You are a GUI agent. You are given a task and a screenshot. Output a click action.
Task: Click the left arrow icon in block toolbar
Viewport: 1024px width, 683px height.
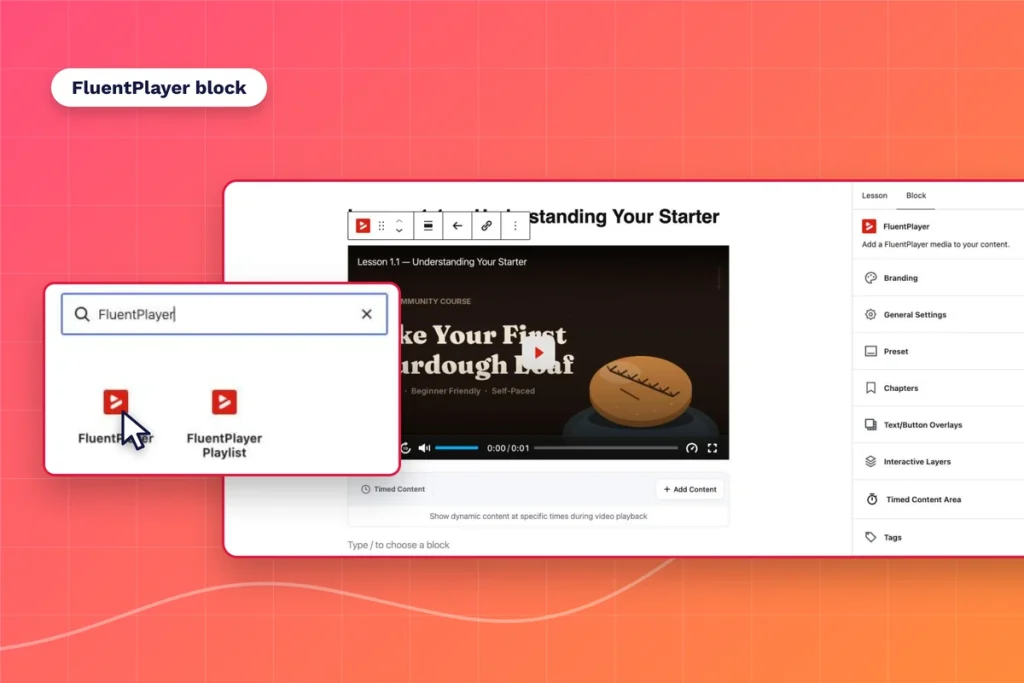[457, 226]
